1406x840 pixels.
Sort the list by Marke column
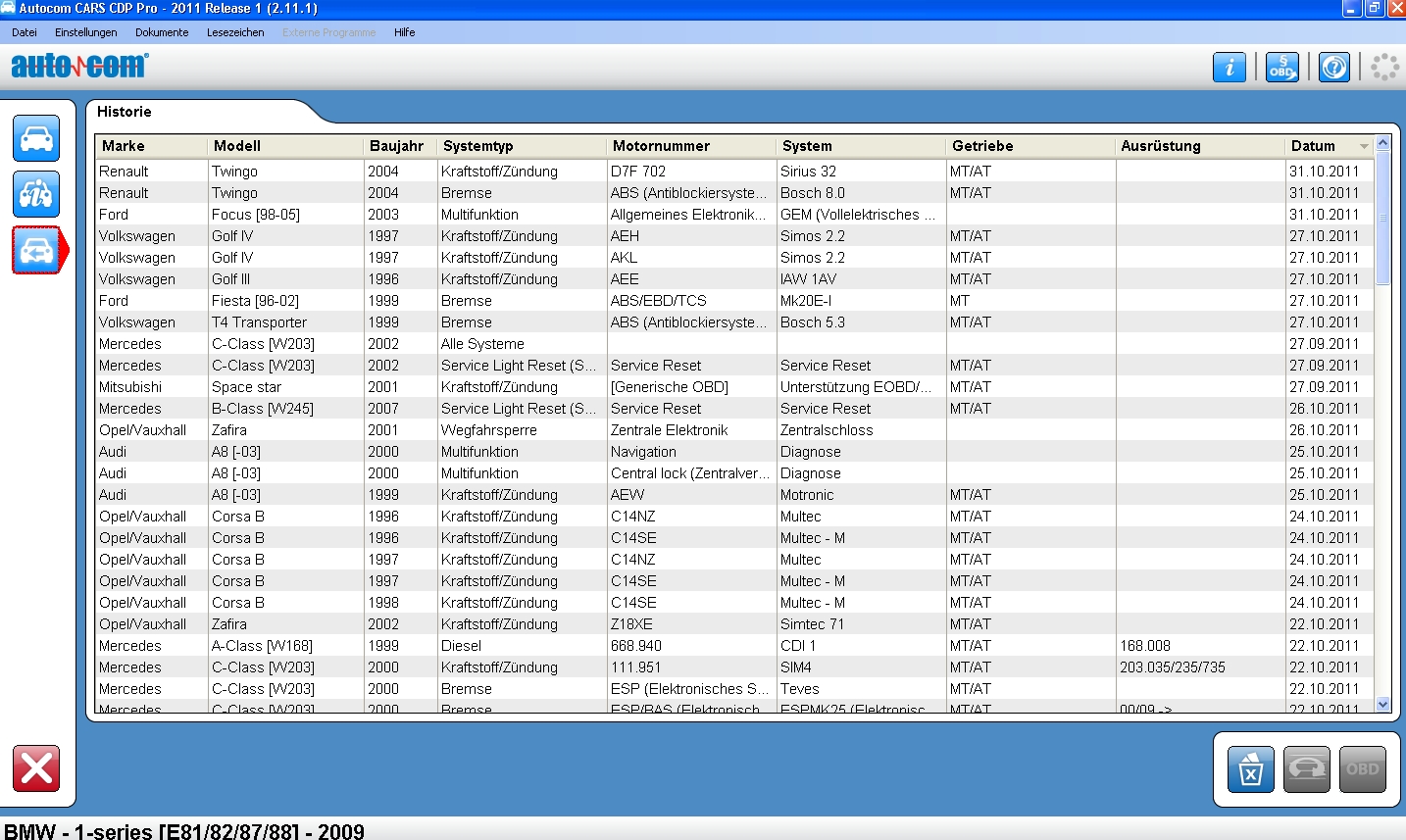pos(124,146)
